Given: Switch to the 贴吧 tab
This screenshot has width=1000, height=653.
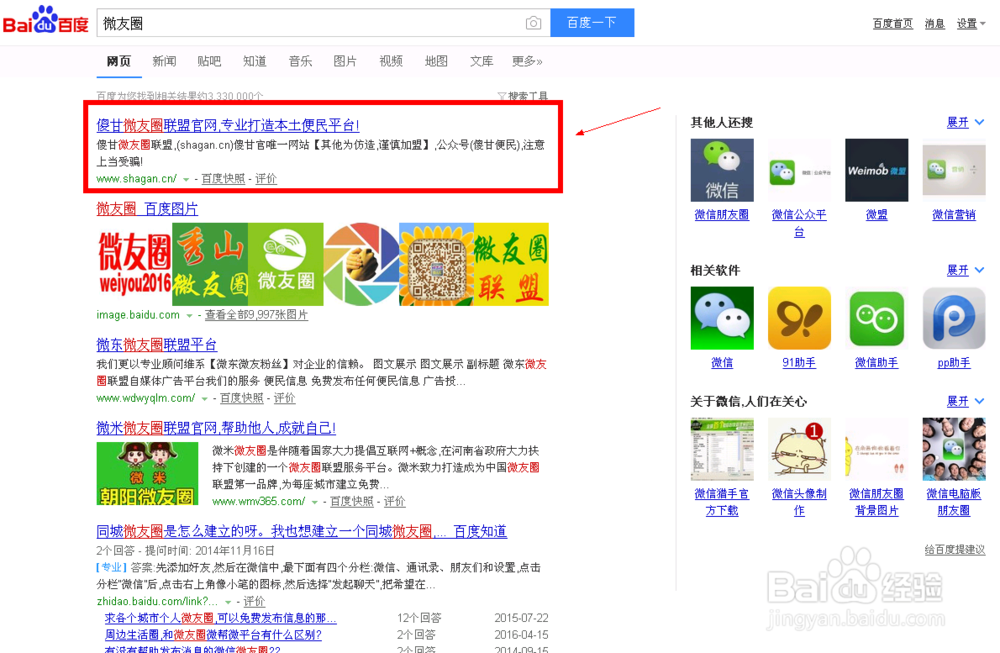Looking at the screenshot, I should click(209, 61).
